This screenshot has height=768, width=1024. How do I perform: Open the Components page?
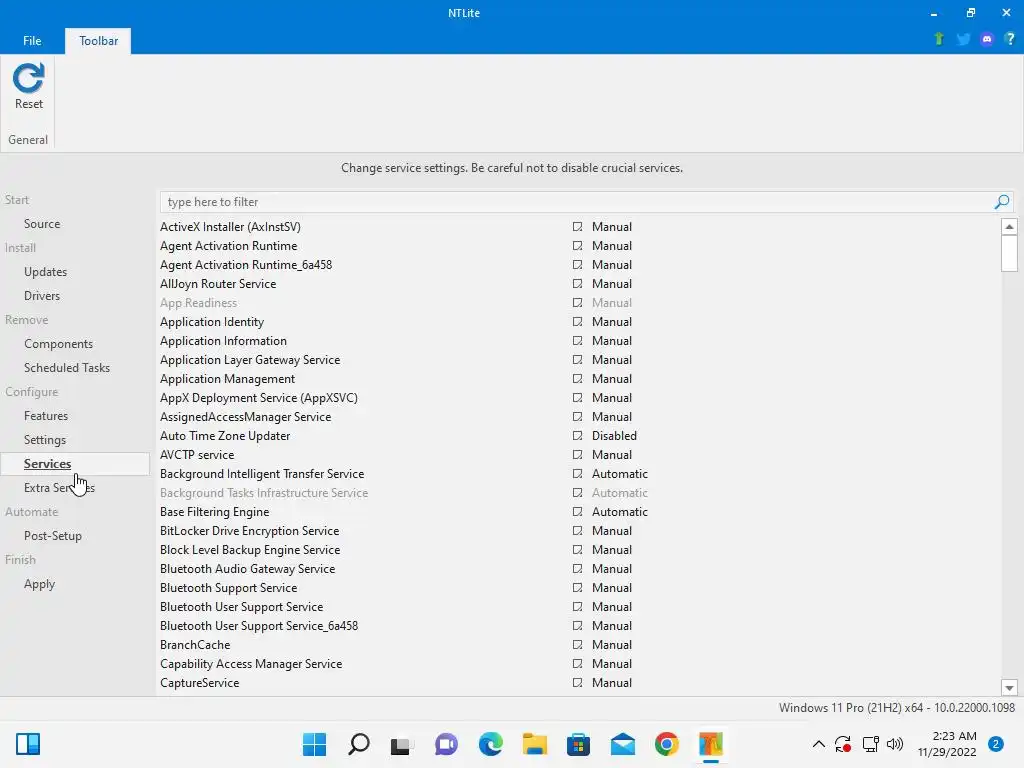click(58, 344)
